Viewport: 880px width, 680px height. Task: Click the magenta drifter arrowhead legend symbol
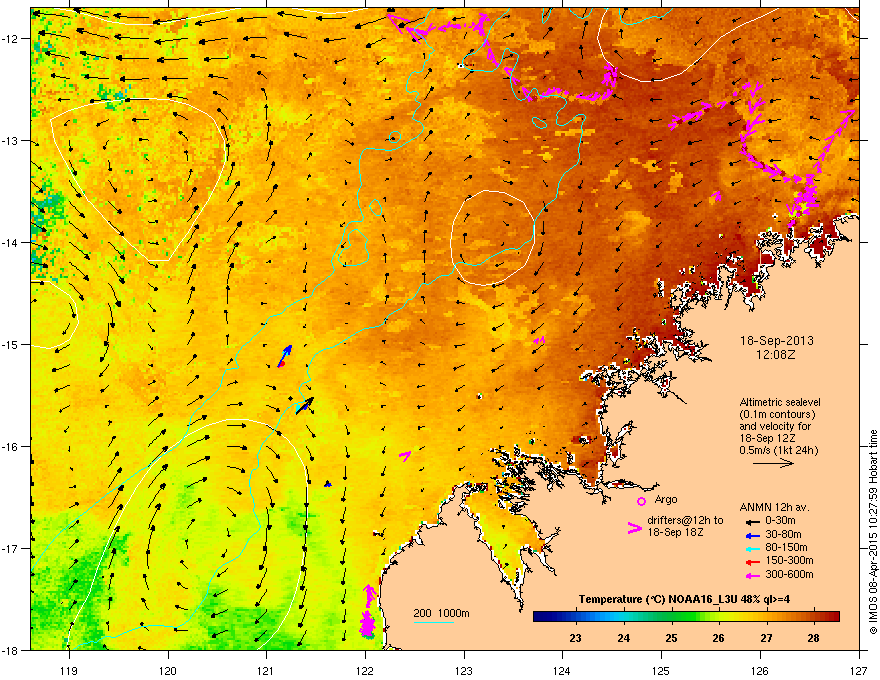click(634, 528)
